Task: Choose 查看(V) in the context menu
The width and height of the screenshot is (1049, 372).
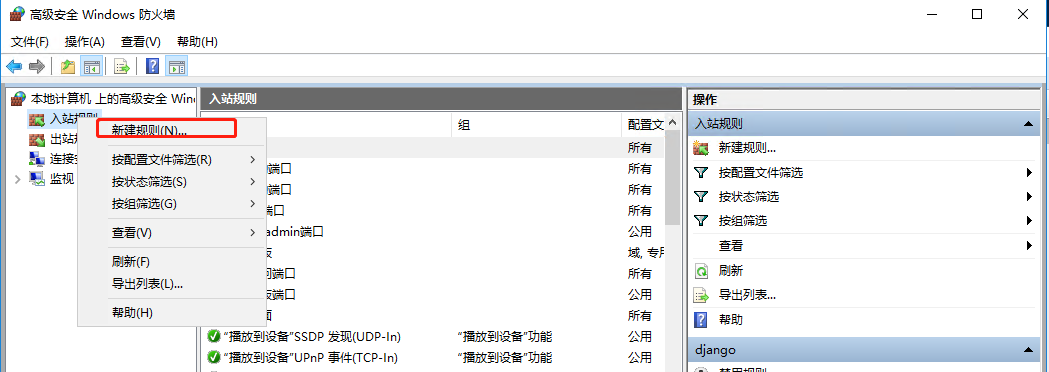Action: click(172, 232)
